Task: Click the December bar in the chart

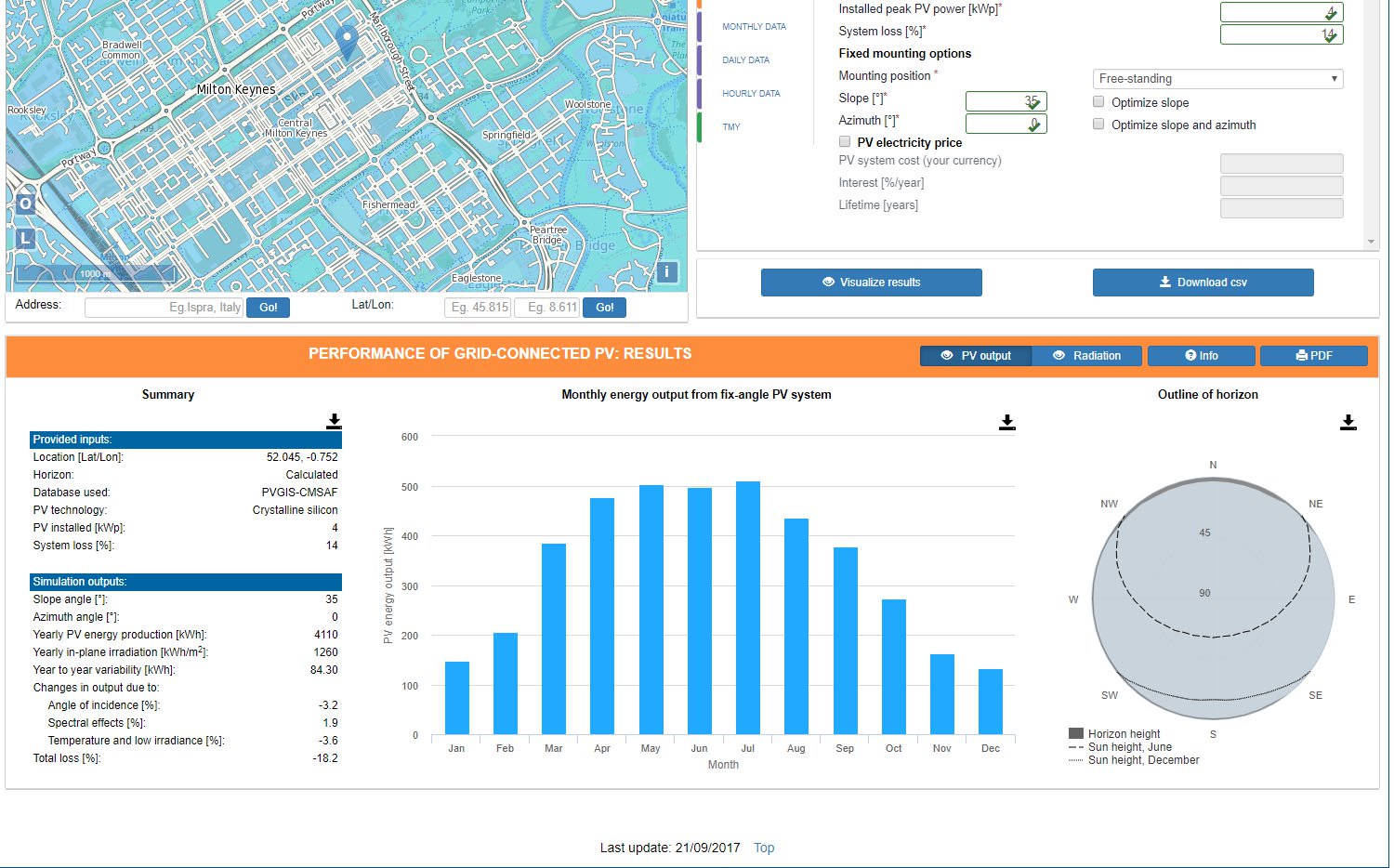Action: click(x=991, y=702)
